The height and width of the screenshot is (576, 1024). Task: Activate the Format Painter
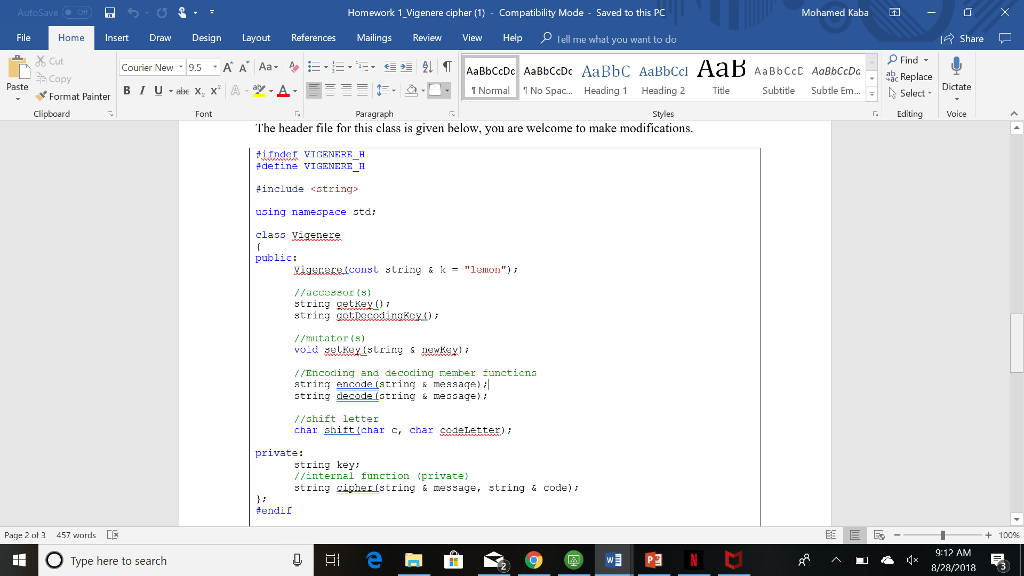74,95
